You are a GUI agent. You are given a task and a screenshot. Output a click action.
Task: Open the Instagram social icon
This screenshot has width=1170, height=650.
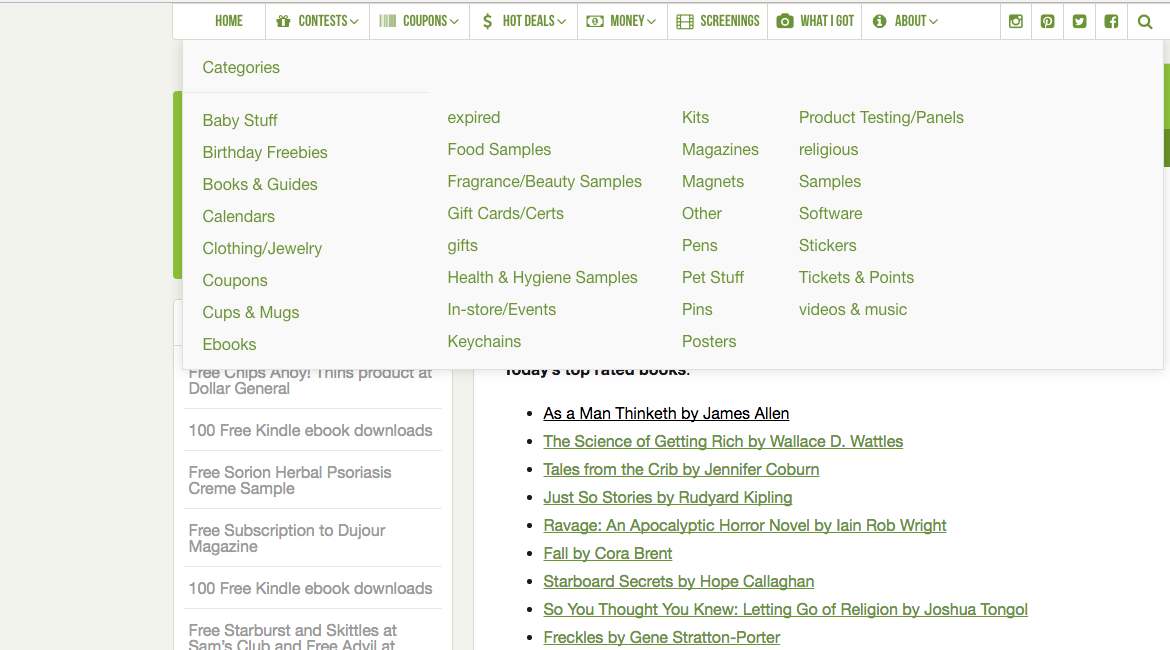point(1016,22)
